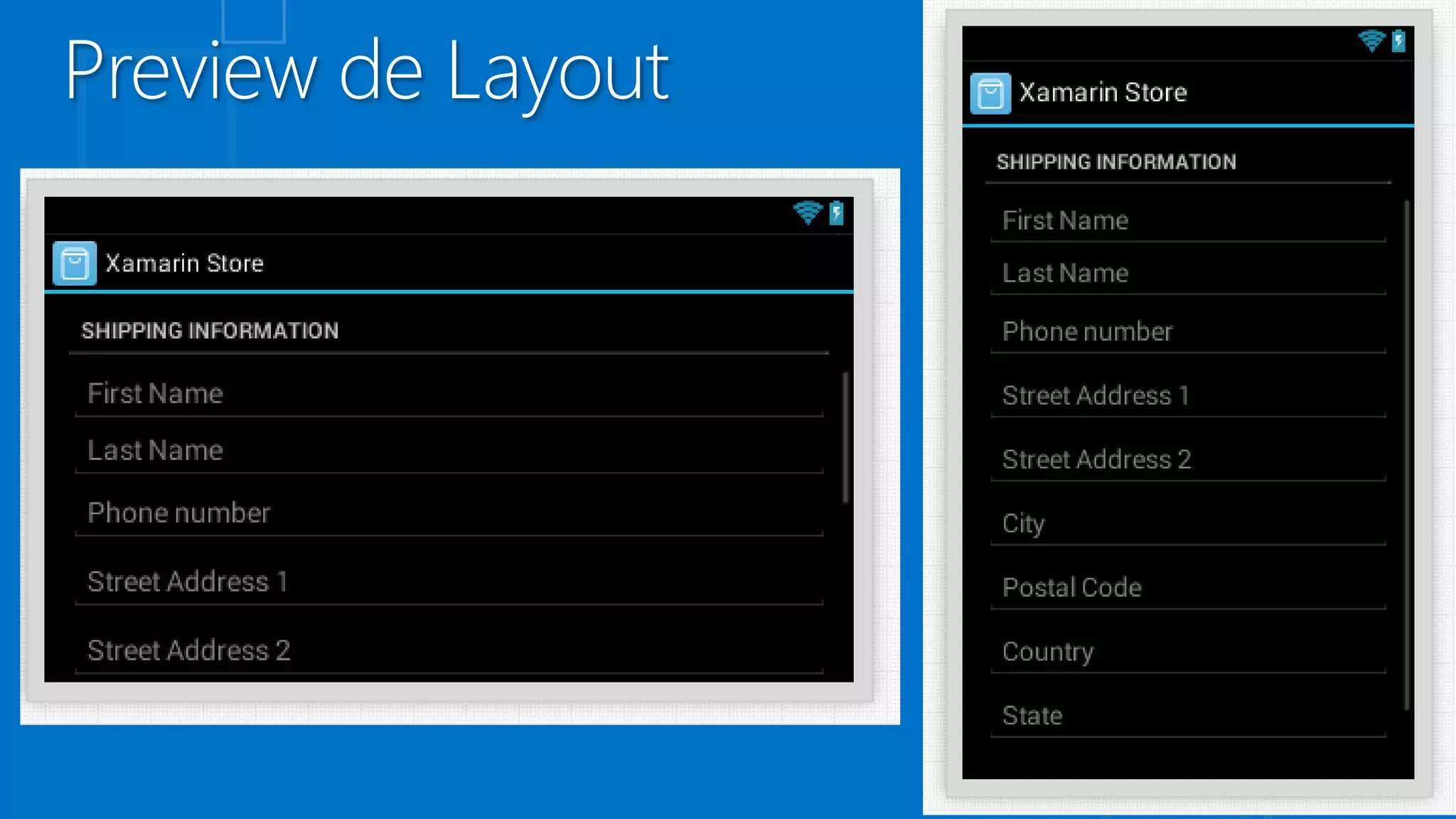Viewport: 1456px width, 819px height.
Task: Focus Street Address 2 field in portrait preview
Action: coord(1188,460)
